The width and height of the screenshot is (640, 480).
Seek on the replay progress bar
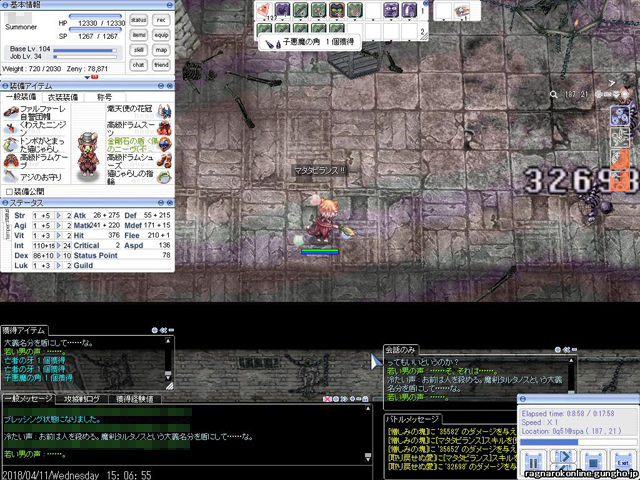[577, 442]
